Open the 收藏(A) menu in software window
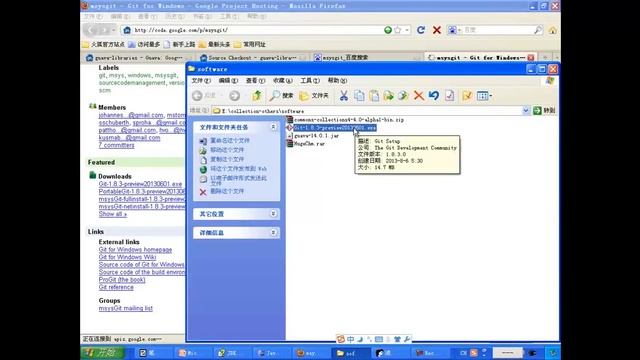This screenshot has height=360, width=640. coord(282,80)
